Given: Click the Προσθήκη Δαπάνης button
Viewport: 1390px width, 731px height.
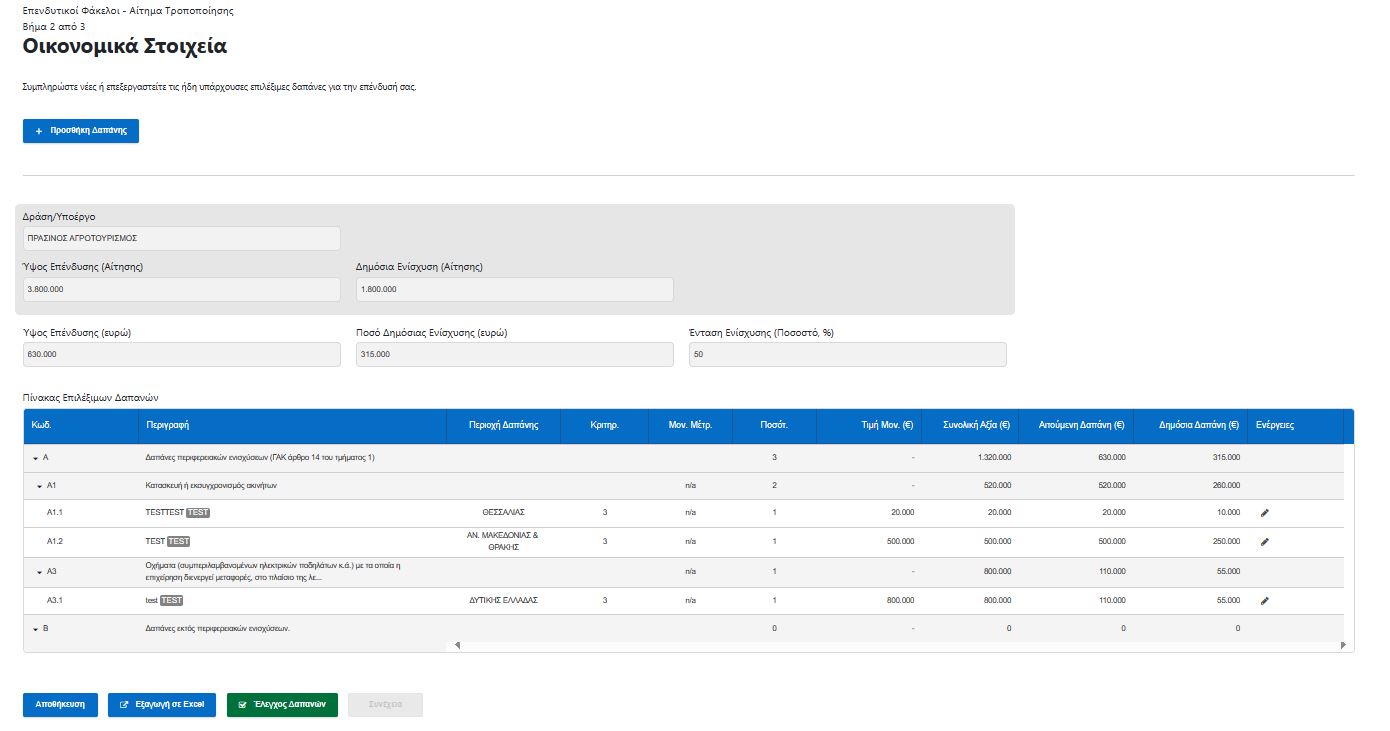Looking at the screenshot, I should pos(81,131).
